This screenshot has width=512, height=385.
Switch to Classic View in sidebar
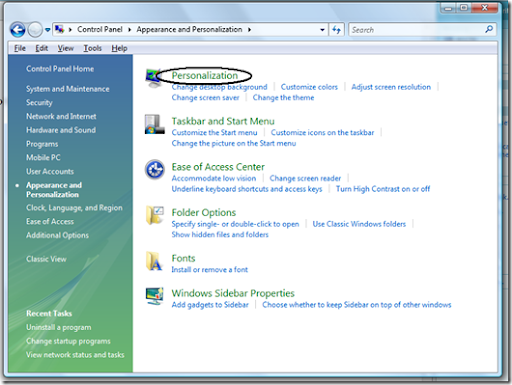(x=46, y=259)
